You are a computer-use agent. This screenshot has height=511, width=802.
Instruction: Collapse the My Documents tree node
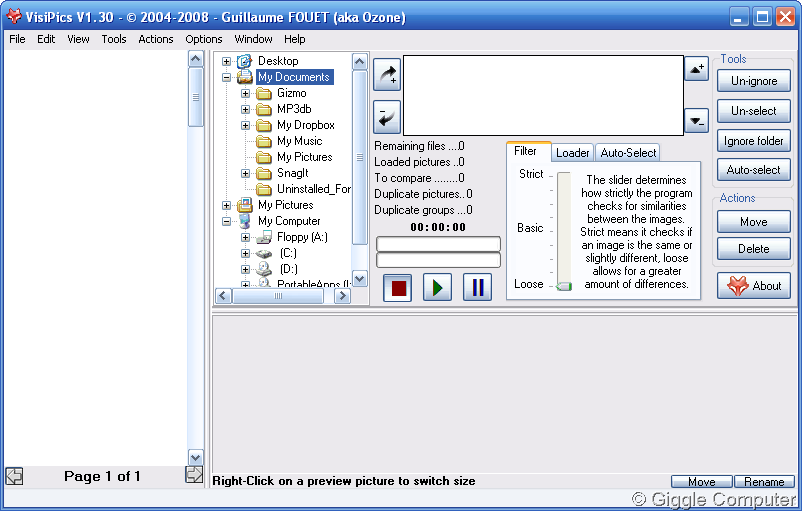(226, 77)
